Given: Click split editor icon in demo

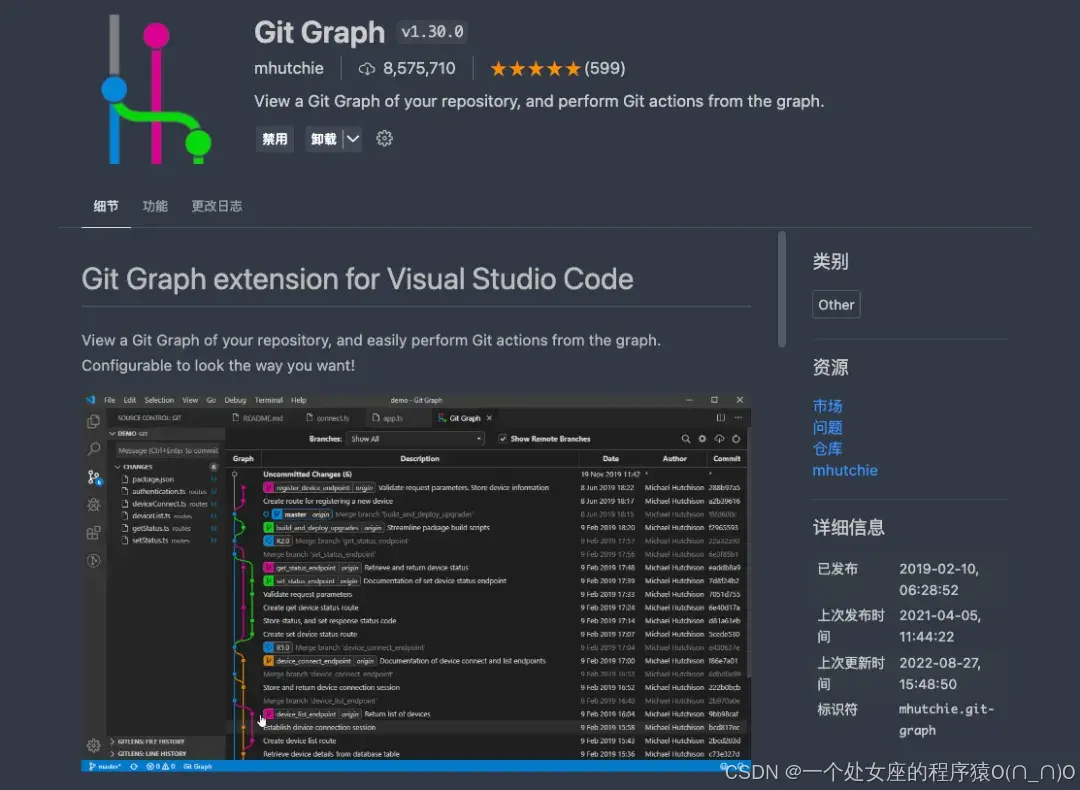Looking at the screenshot, I should [720, 417].
